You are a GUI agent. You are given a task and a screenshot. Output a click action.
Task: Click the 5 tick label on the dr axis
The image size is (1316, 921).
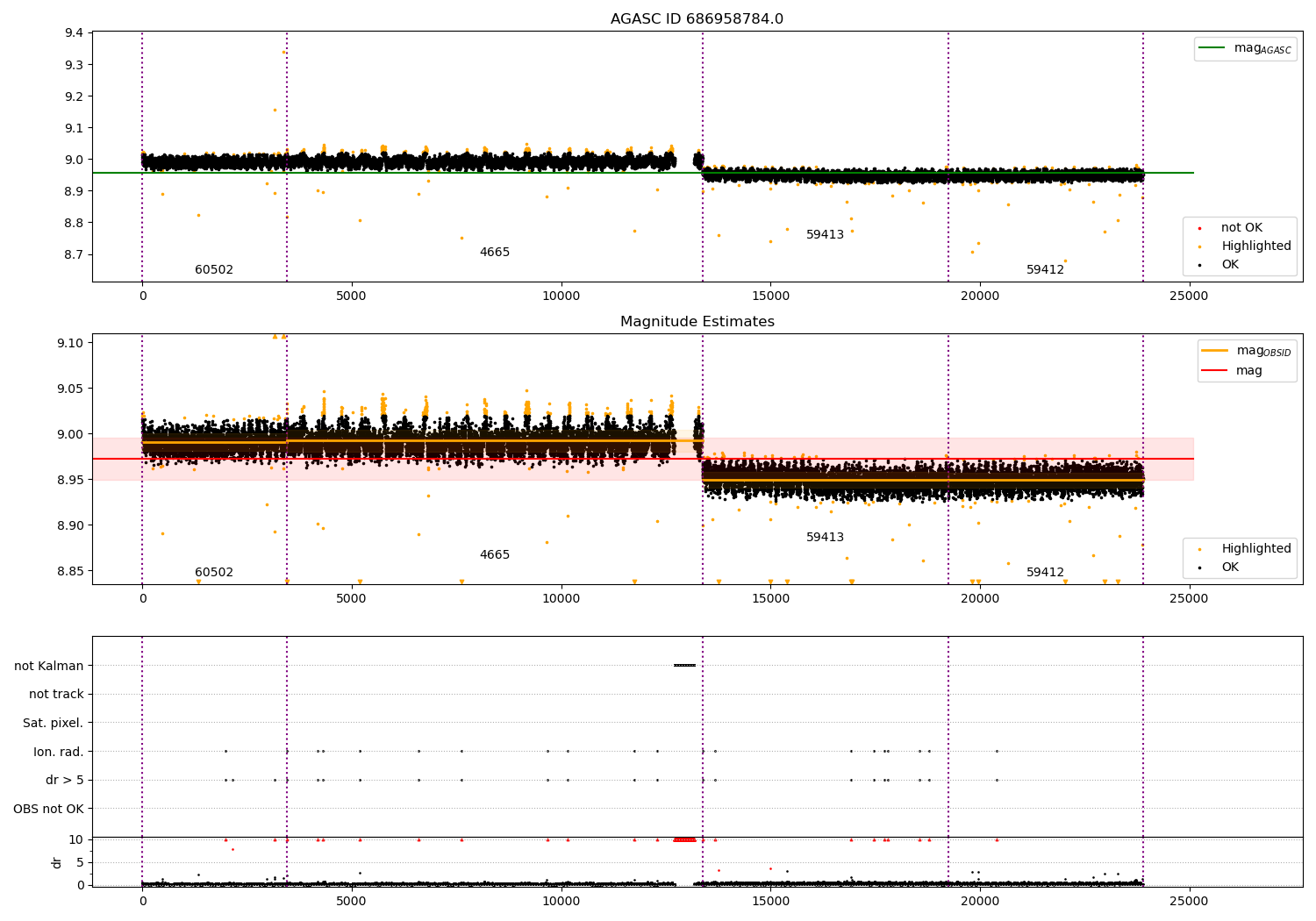(80, 862)
